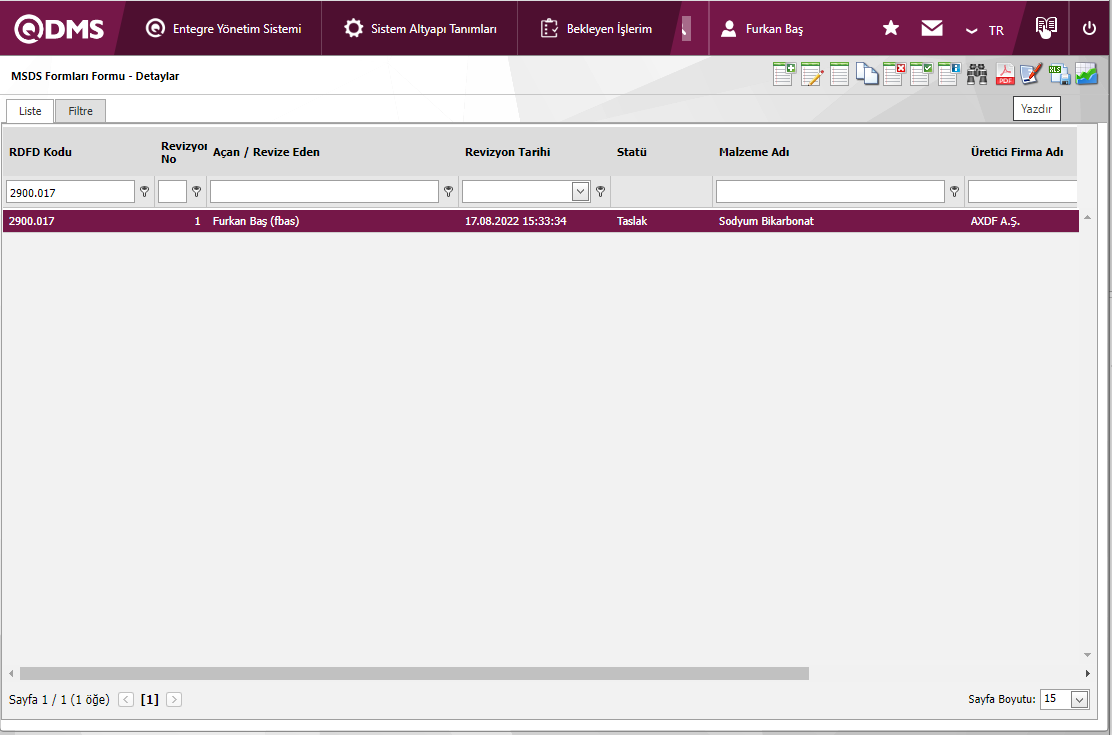Click the copy record icon

click(x=867, y=74)
